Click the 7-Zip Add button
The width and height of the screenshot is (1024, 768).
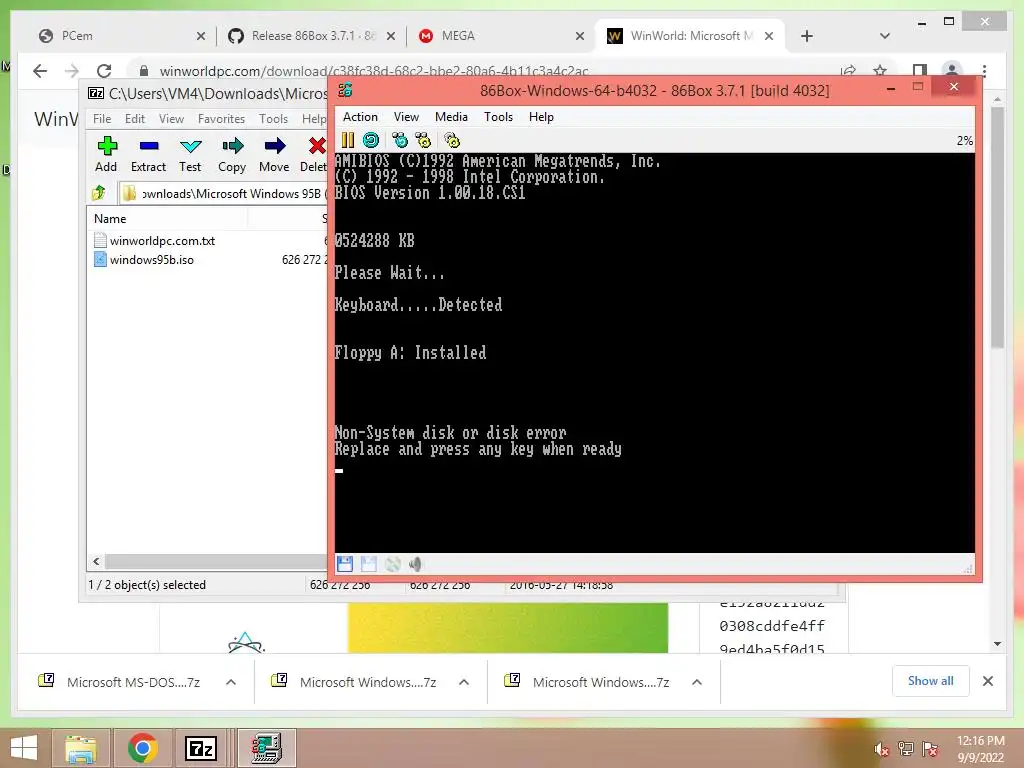[x=106, y=155]
